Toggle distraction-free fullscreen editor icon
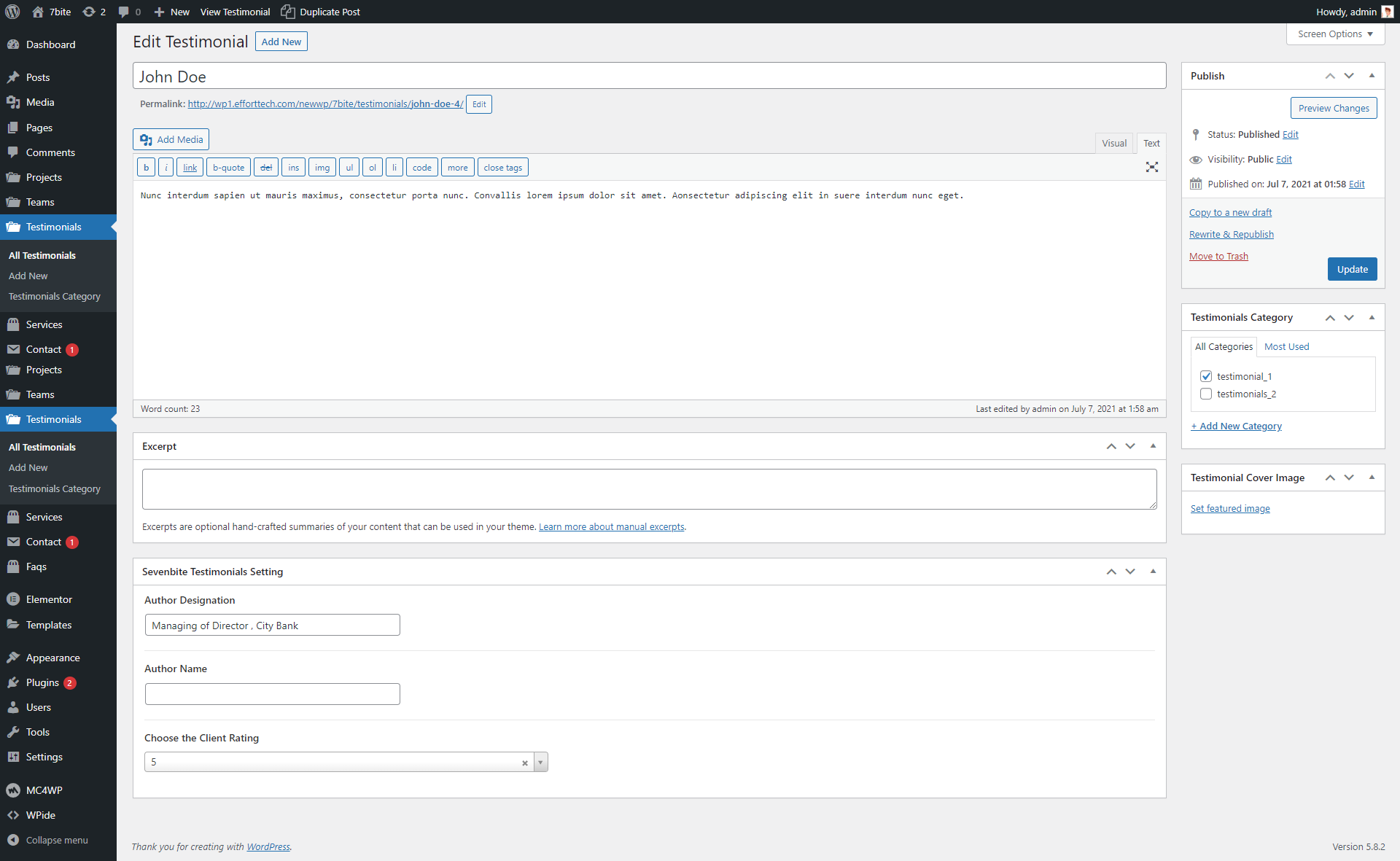Image resolution: width=1400 pixels, height=861 pixels. point(1151,168)
